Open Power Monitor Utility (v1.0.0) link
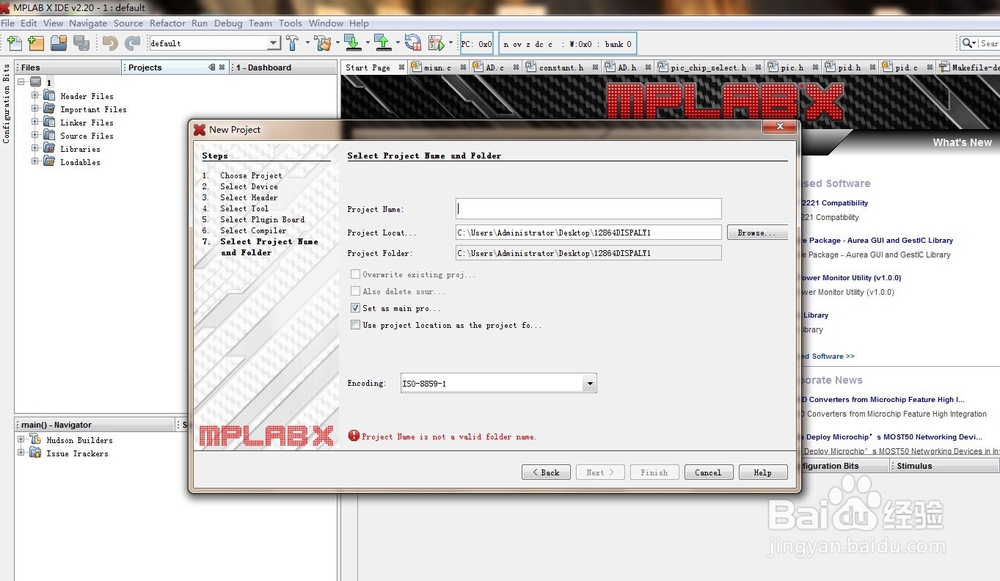1000x581 pixels. (x=851, y=277)
